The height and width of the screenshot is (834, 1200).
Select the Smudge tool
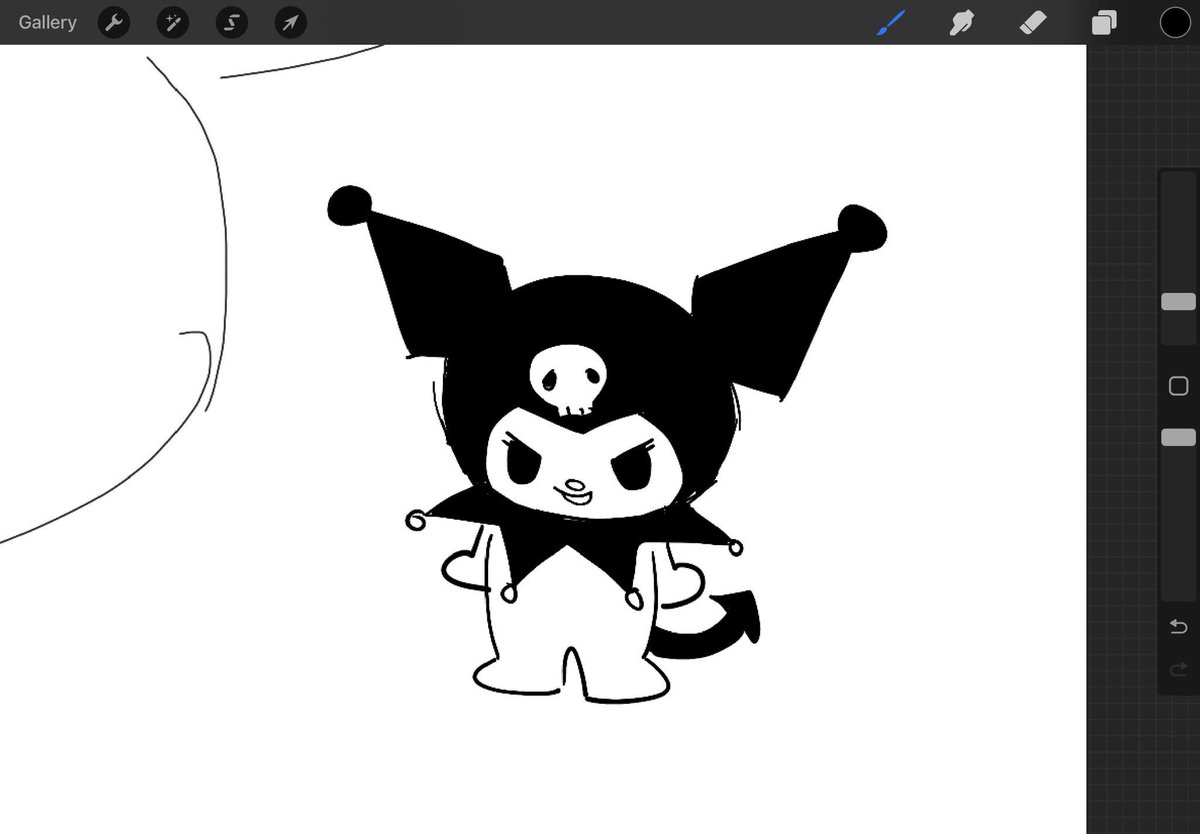[962, 22]
